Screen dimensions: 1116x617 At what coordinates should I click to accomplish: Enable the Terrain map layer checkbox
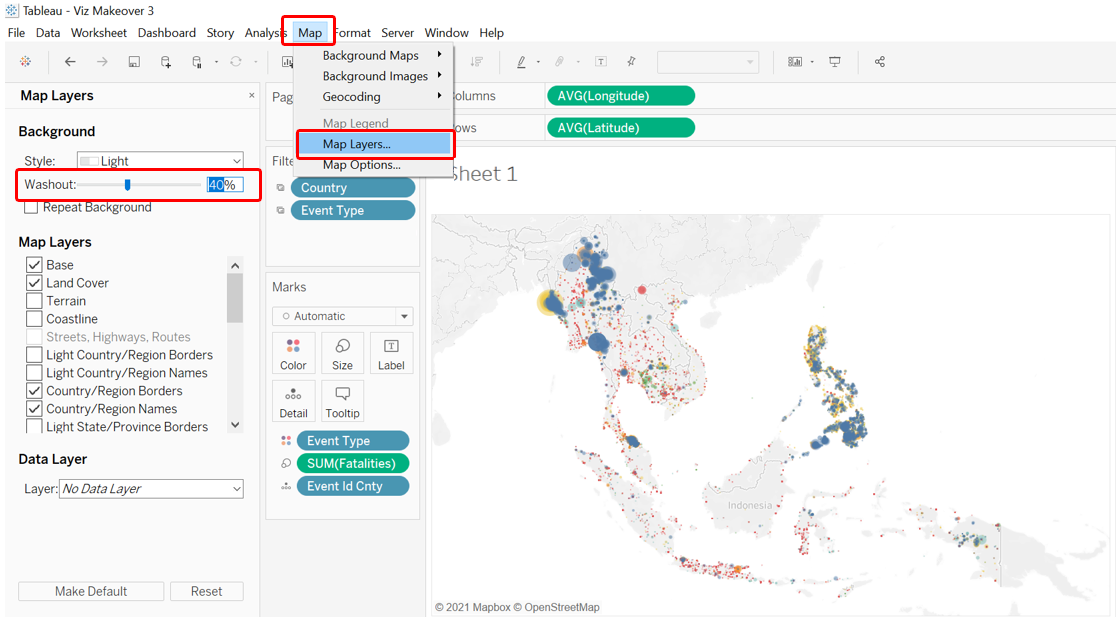tap(34, 301)
